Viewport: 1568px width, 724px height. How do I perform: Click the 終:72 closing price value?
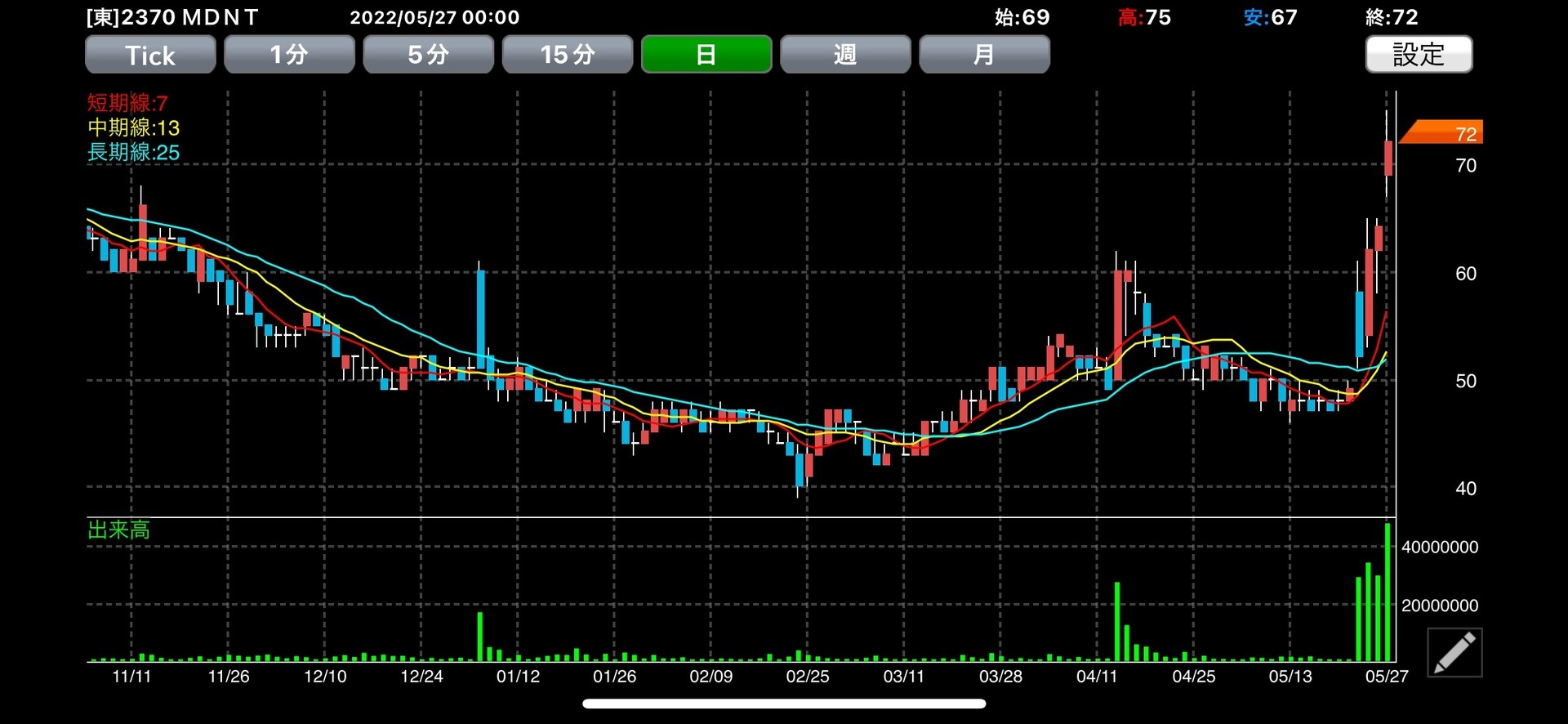(x=1392, y=17)
